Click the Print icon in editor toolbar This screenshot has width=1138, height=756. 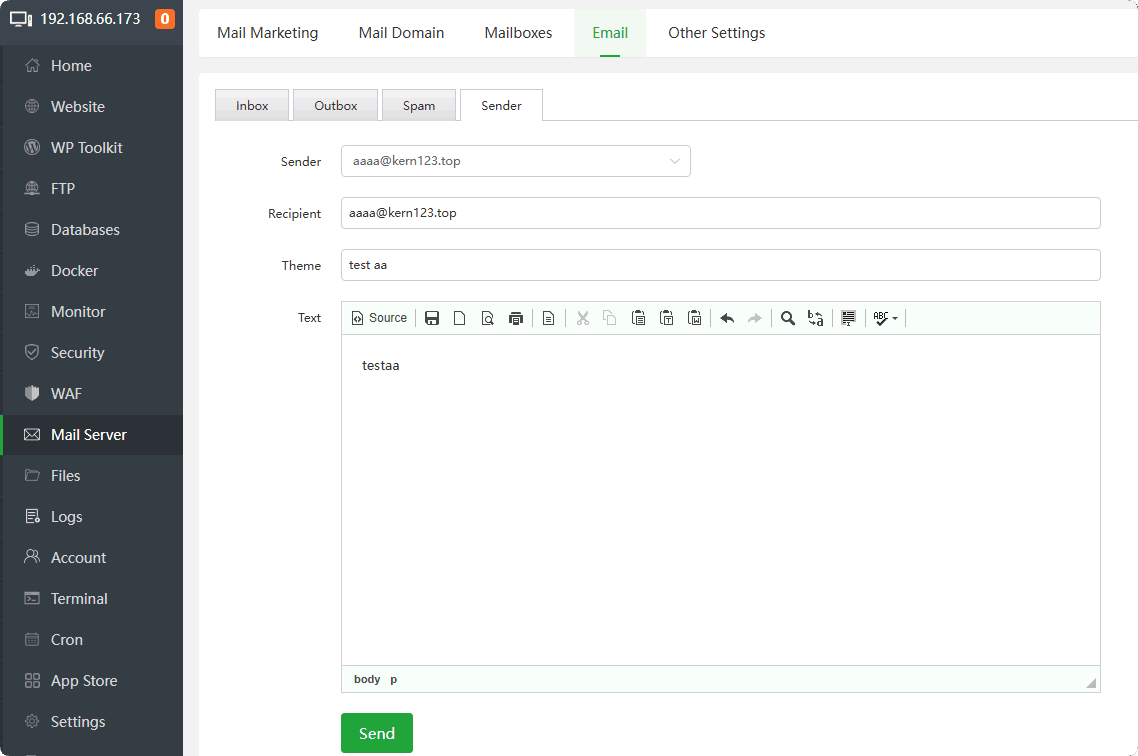(516, 318)
